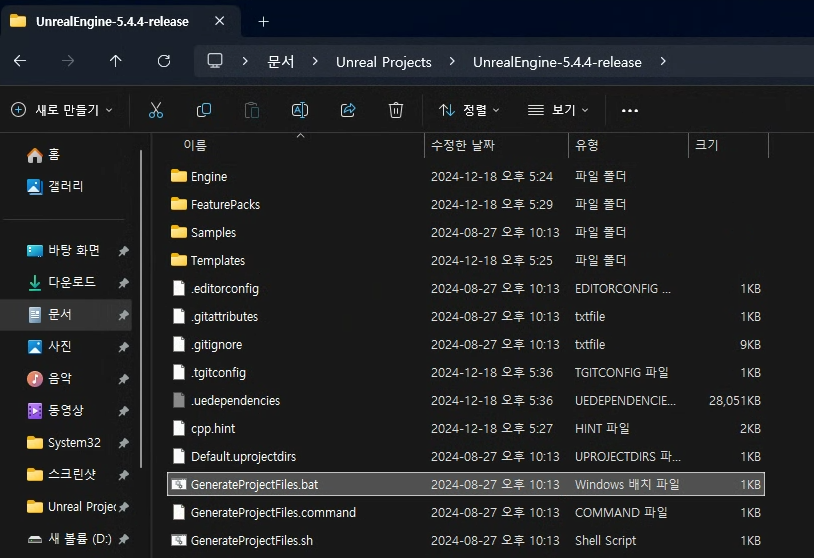The image size is (814, 558).
Task: Open 동영상 in the sidebar
Action: [67, 411]
